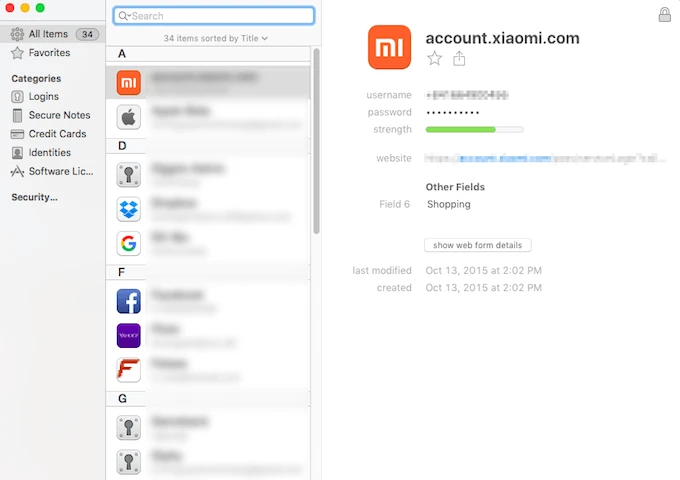Select the Yahoo entry icon in list
This screenshot has height=480, width=680.
pos(128,336)
